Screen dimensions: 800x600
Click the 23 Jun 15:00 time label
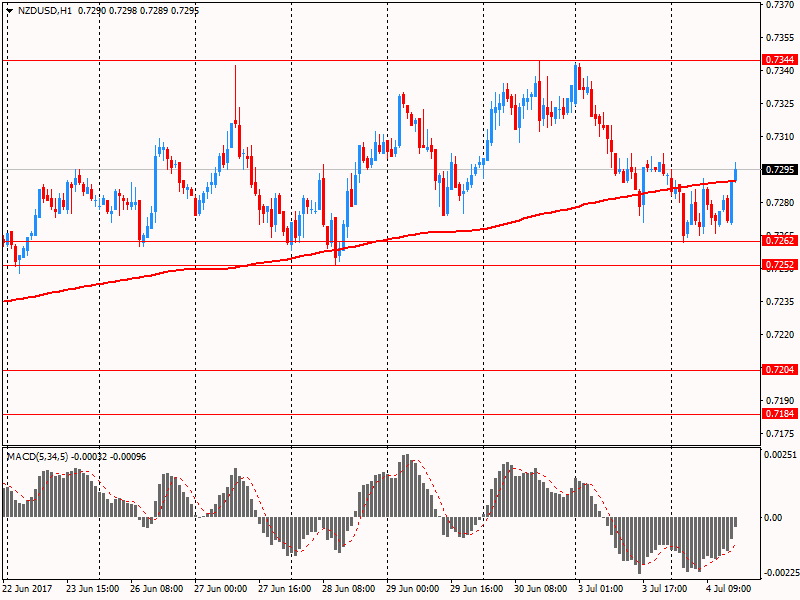point(92,588)
